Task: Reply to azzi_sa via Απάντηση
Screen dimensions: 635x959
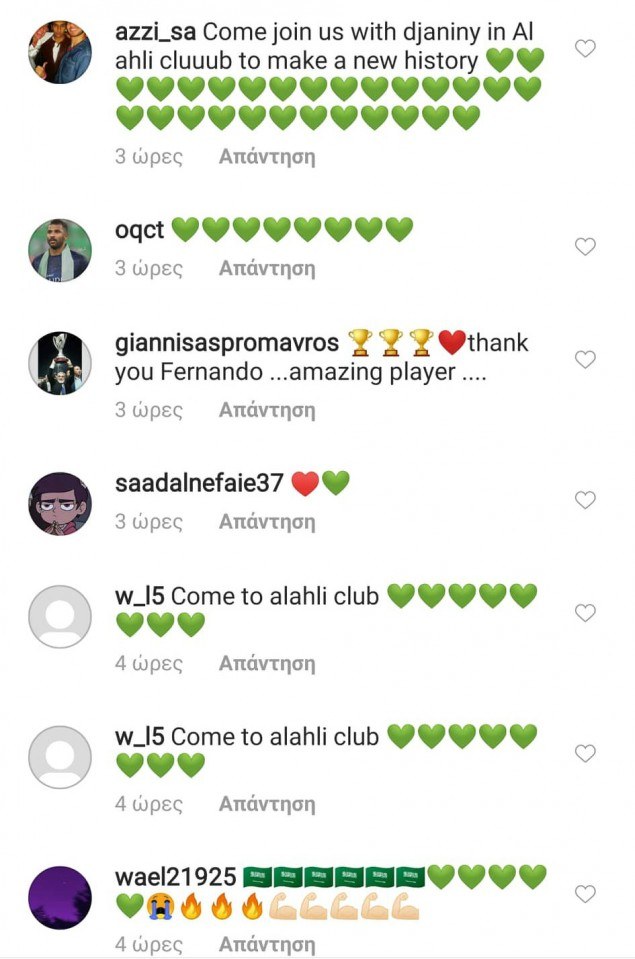Action: 267,157
